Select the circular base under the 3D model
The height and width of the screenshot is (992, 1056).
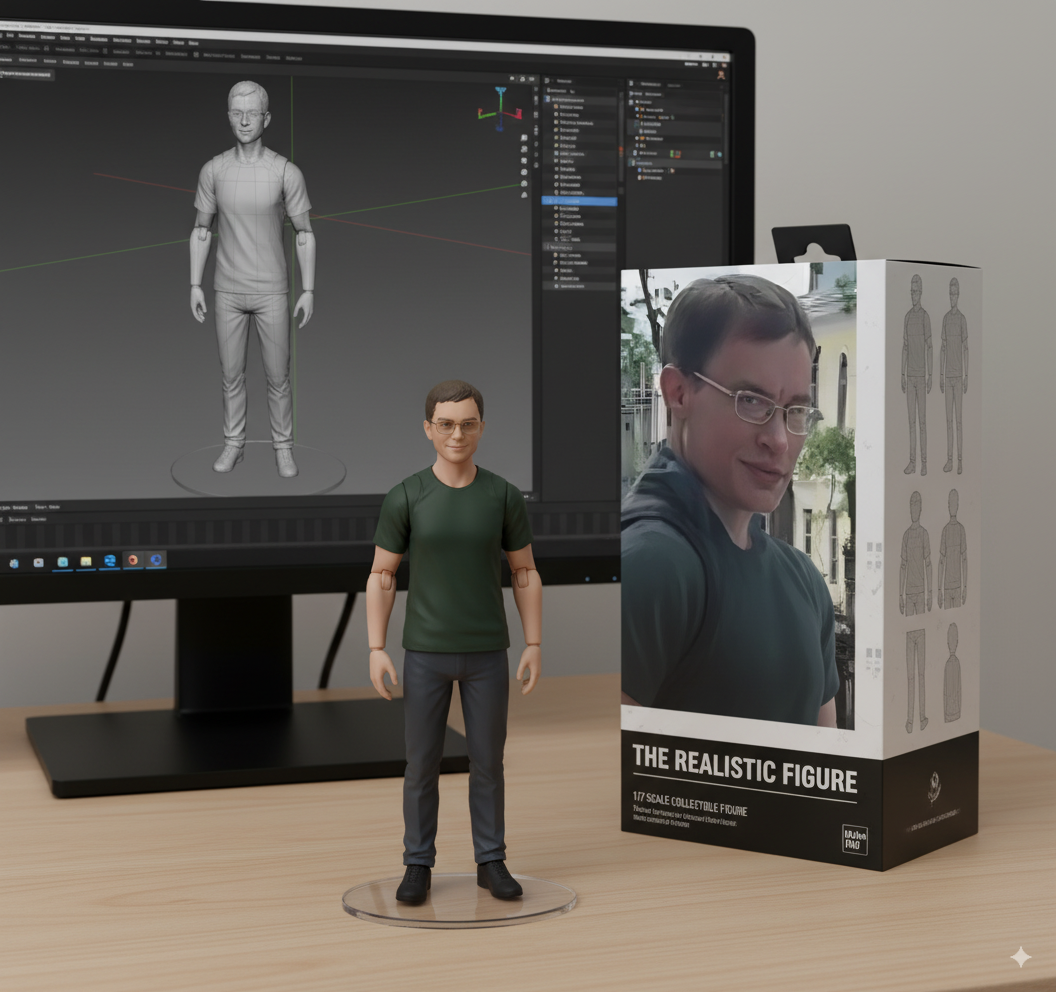coord(258,467)
